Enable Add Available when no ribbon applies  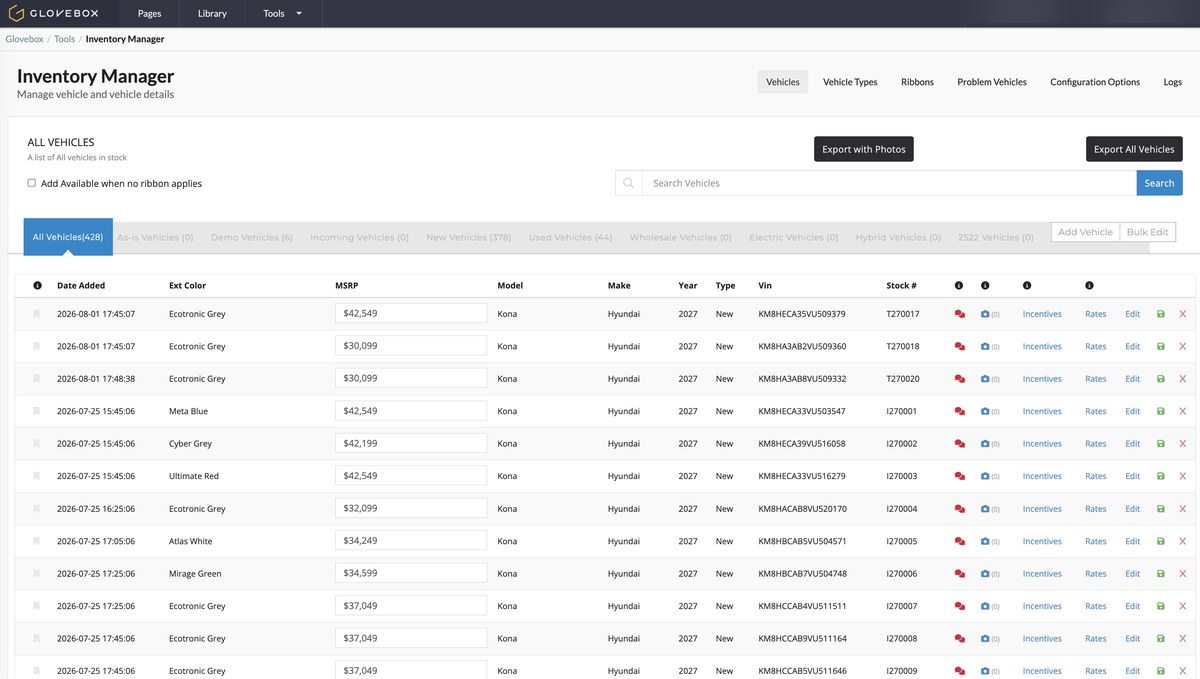point(32,183)
